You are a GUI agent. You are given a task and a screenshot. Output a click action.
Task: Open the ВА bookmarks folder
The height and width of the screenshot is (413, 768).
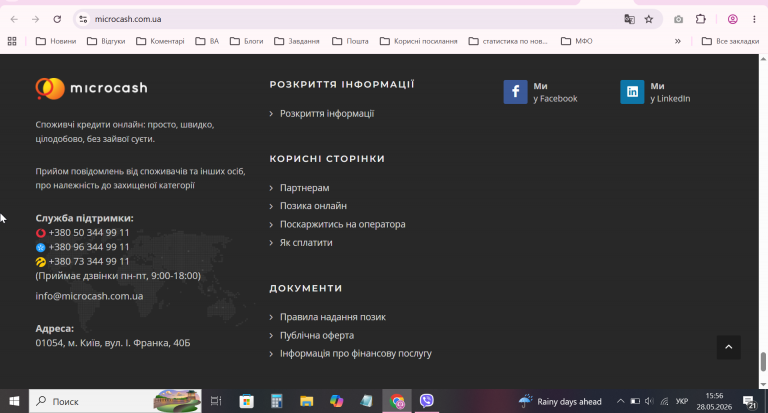[x=207, y=41]
